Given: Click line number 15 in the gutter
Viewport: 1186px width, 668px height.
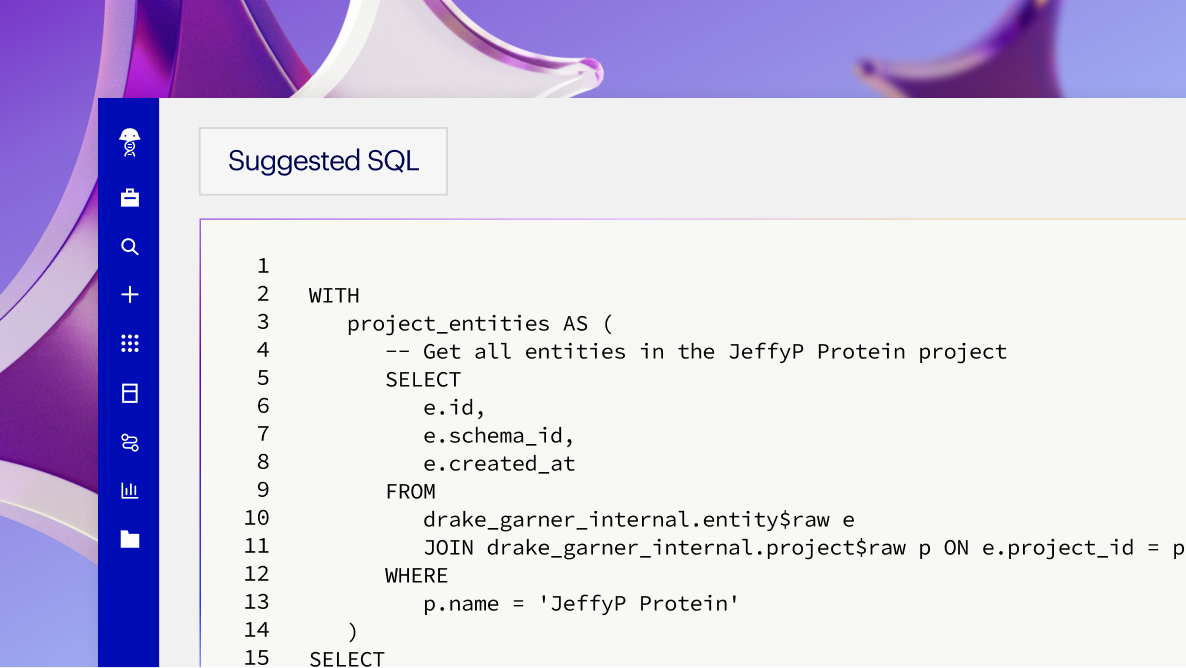Looking at the screenshot, I should coord(257,658).
